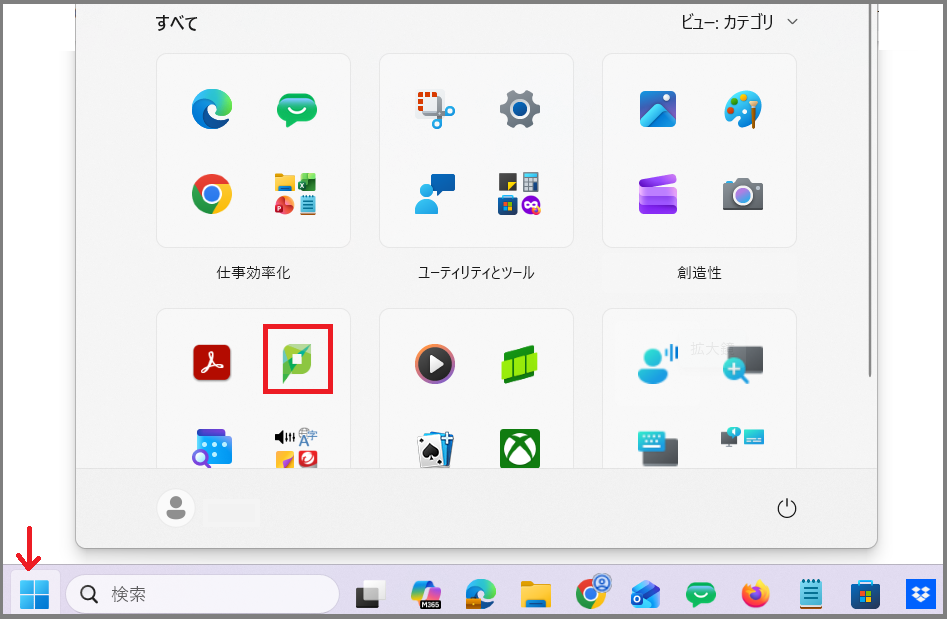Image resolution: width=947 pixels, height=619 pixels.
Task: Launch Adobe Acrobat red icon
Action: [x=211, y=362]
